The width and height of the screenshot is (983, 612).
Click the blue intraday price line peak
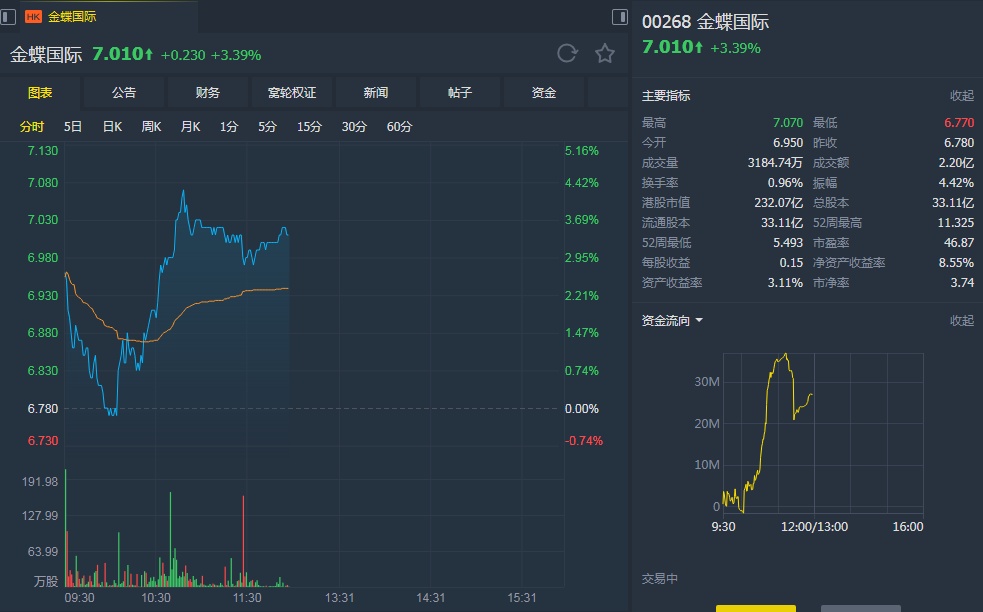[183, 192]
